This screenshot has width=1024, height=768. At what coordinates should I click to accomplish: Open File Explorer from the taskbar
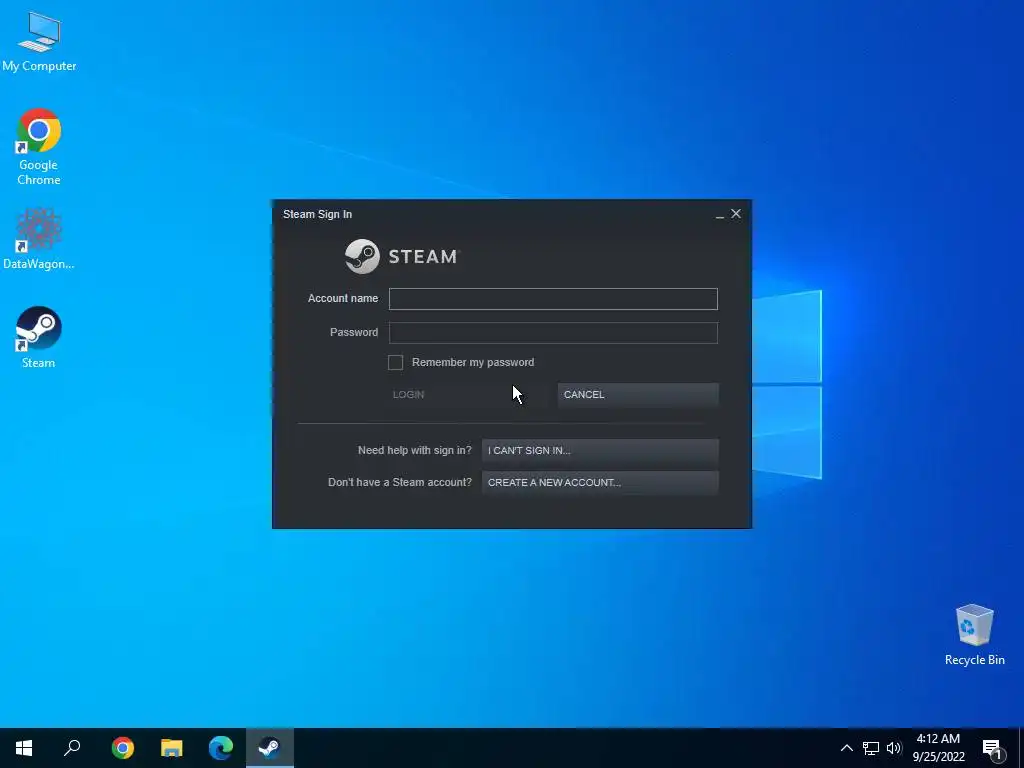(172, 748)
